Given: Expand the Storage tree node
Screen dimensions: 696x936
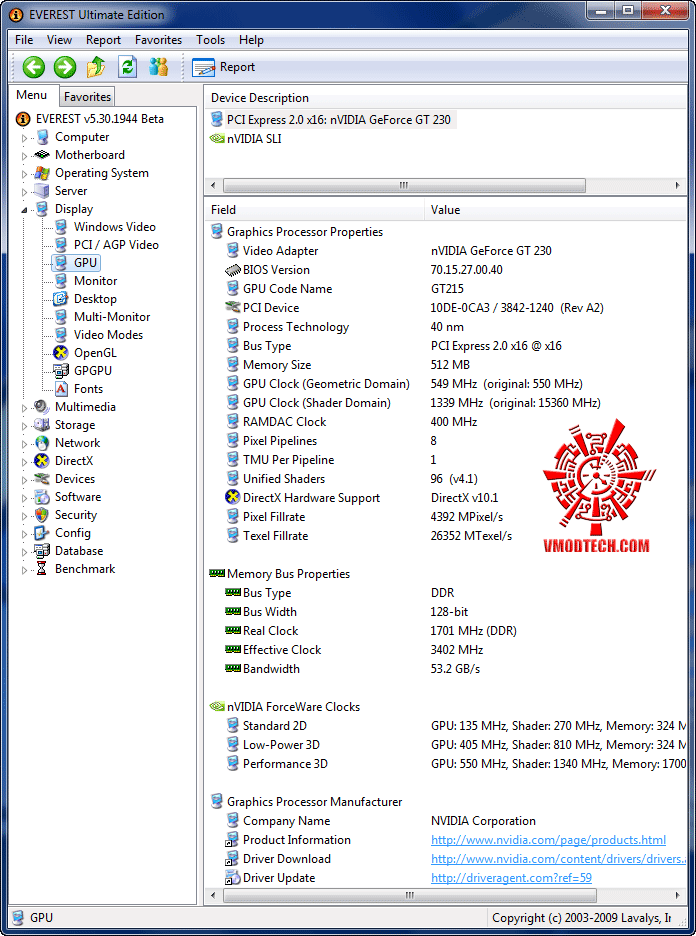Looking at the screenshot, I should click(x=24, y=426).
